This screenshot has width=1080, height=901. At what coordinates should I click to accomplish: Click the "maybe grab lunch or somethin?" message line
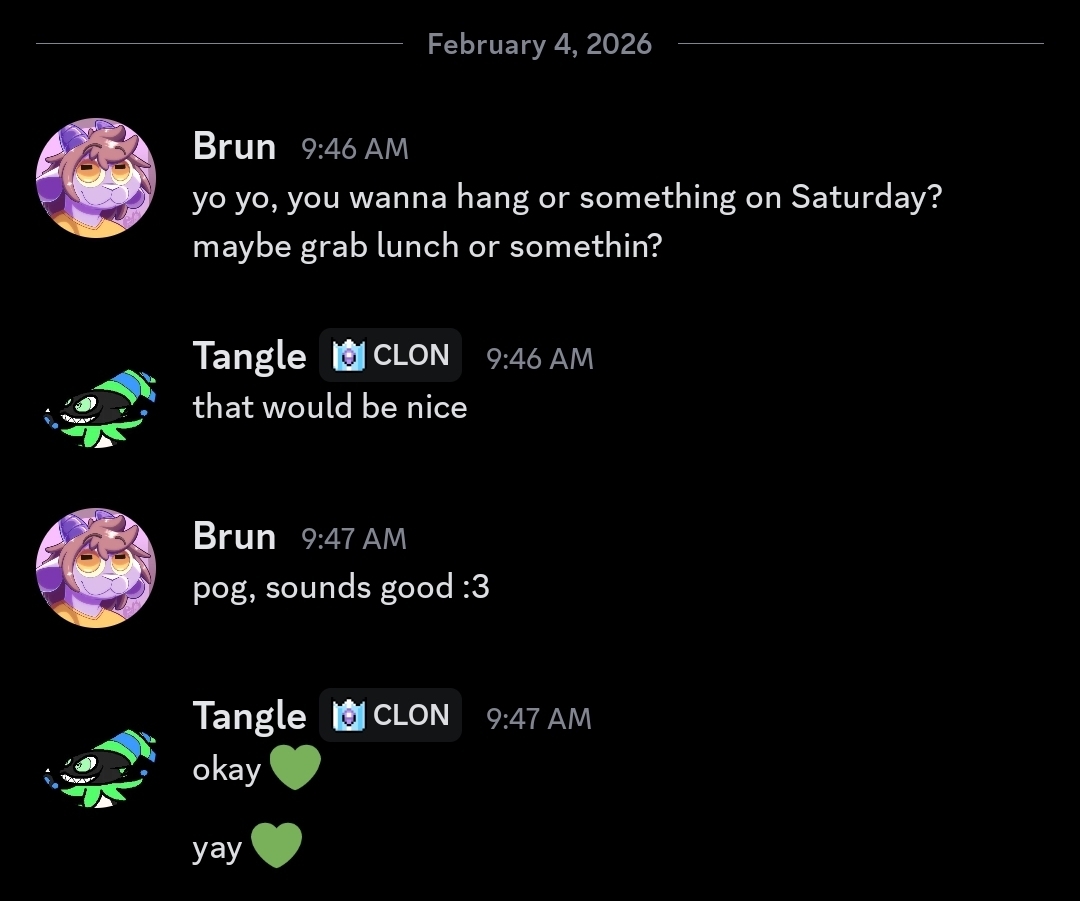pyautogui.click(x=427, y=246)
